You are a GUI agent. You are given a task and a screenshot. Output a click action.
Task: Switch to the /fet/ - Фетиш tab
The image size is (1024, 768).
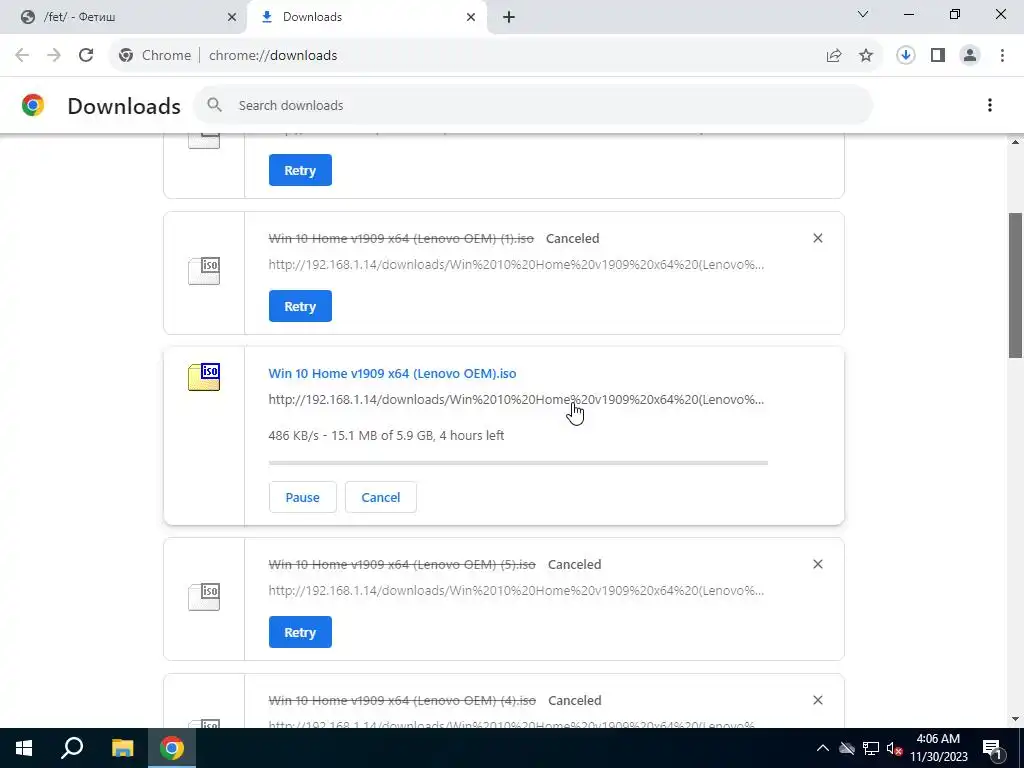pyautogui.click(x=124, y=17)
